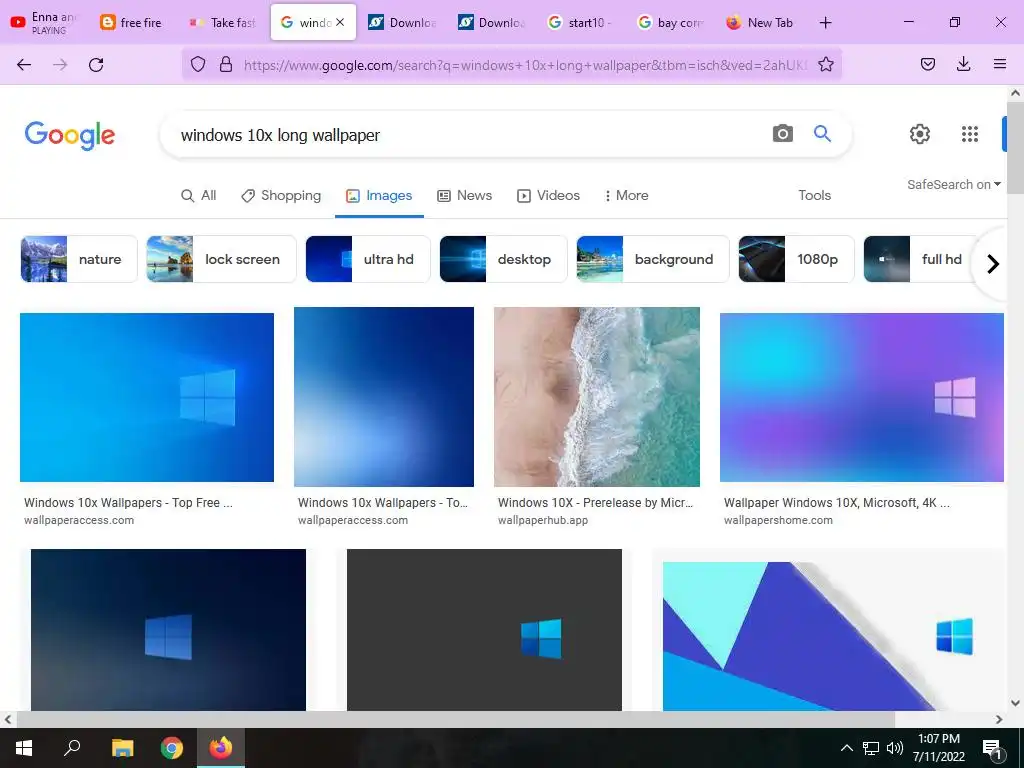Click the horizontal scrollbar right arrow
This screenshot has height=768, width=1024.
point(999,720)
